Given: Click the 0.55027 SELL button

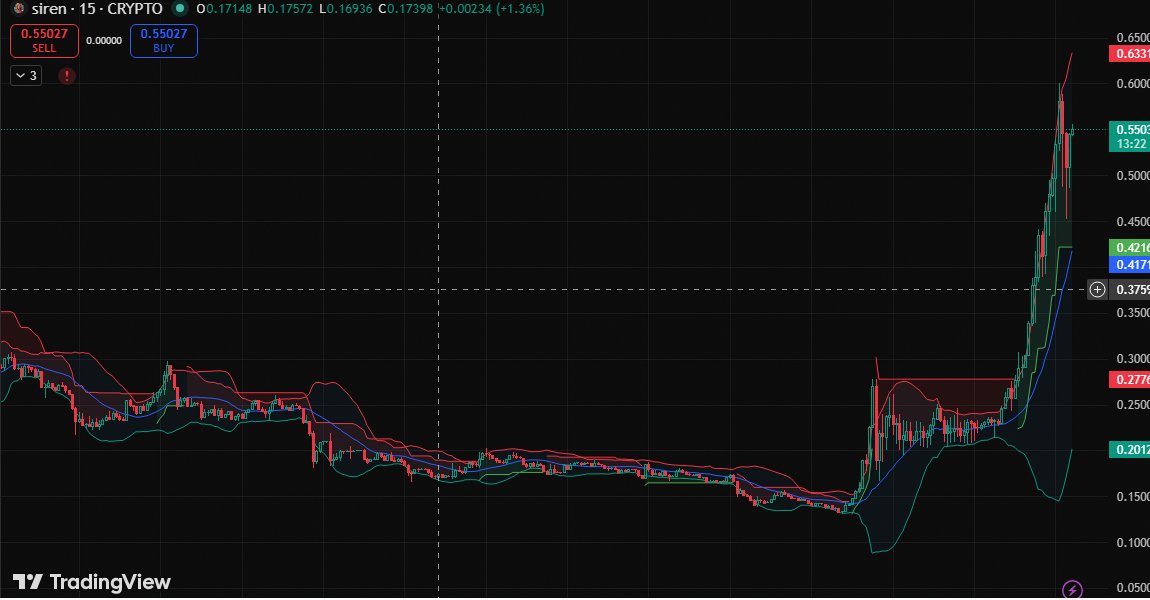Looking at the screenshot, I should (44, 40).
